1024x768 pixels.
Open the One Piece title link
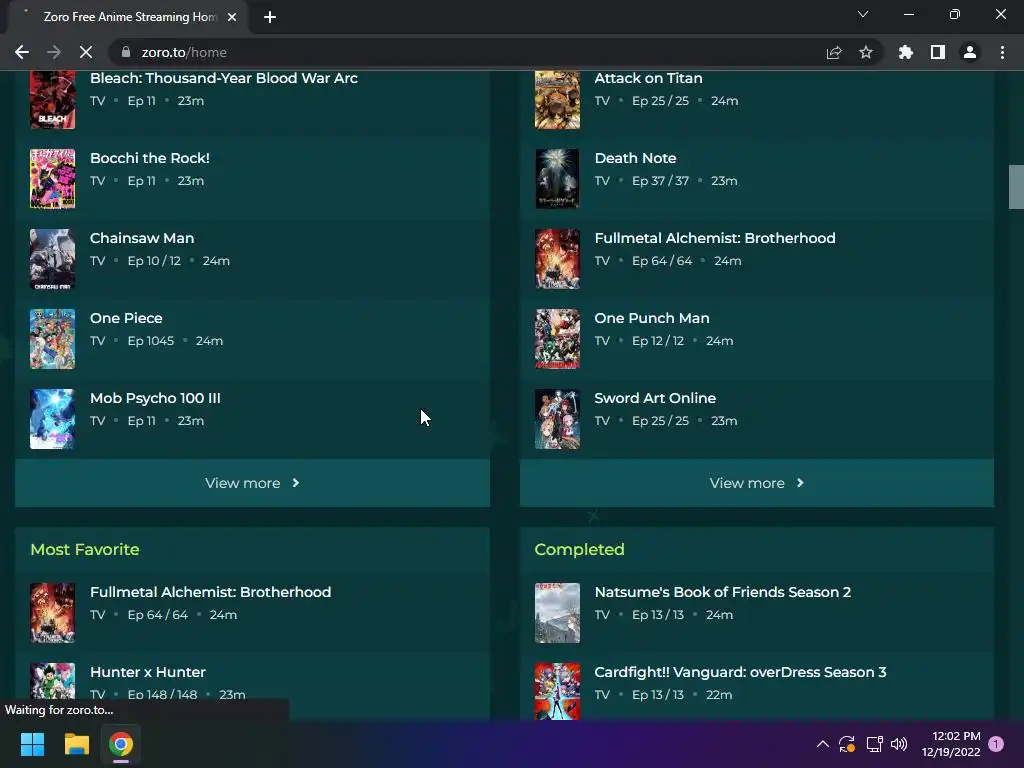(126, 318)
